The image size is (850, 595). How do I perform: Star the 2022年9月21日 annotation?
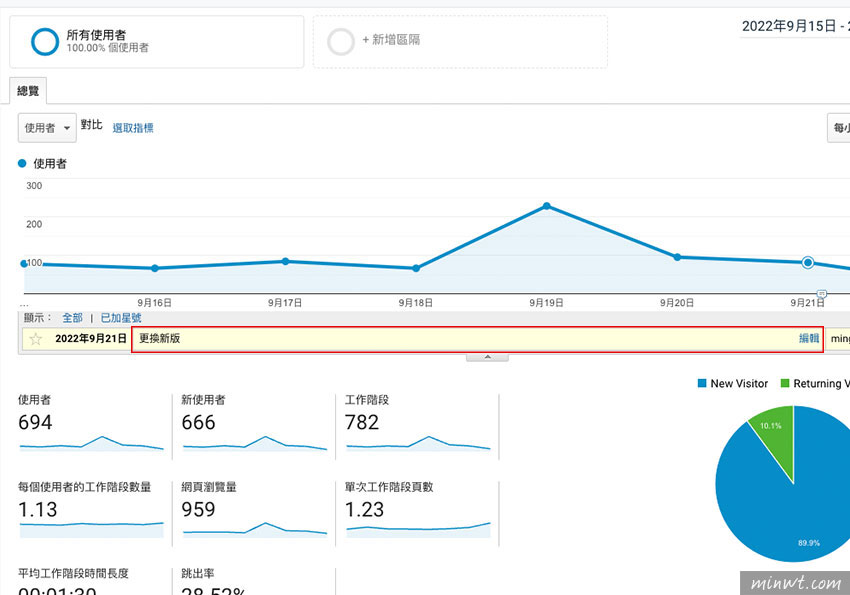[x=36, y=339]
